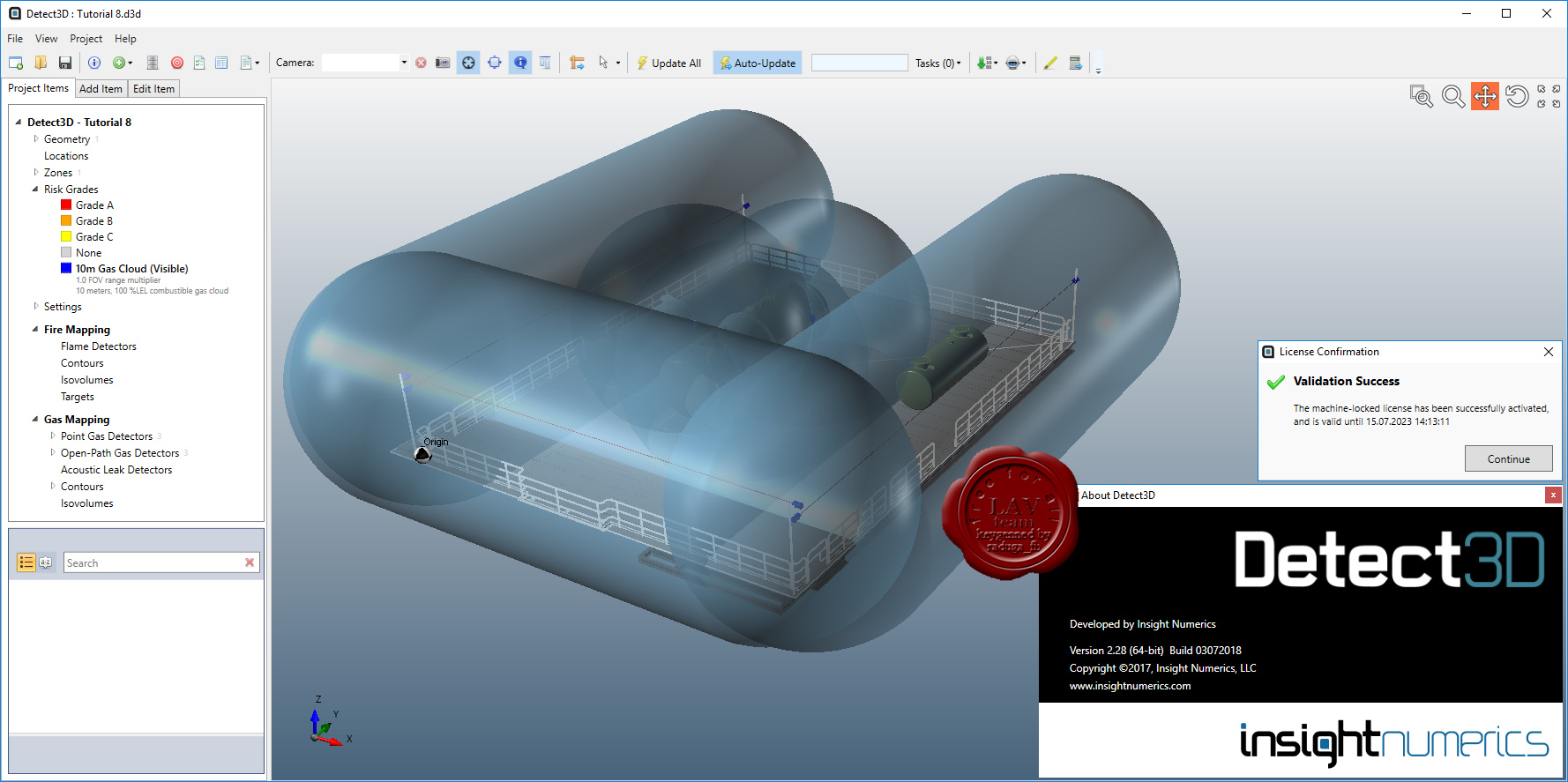Click the blue info circle in toolbar
The image size is (1568, 782).
click(94, 63)
